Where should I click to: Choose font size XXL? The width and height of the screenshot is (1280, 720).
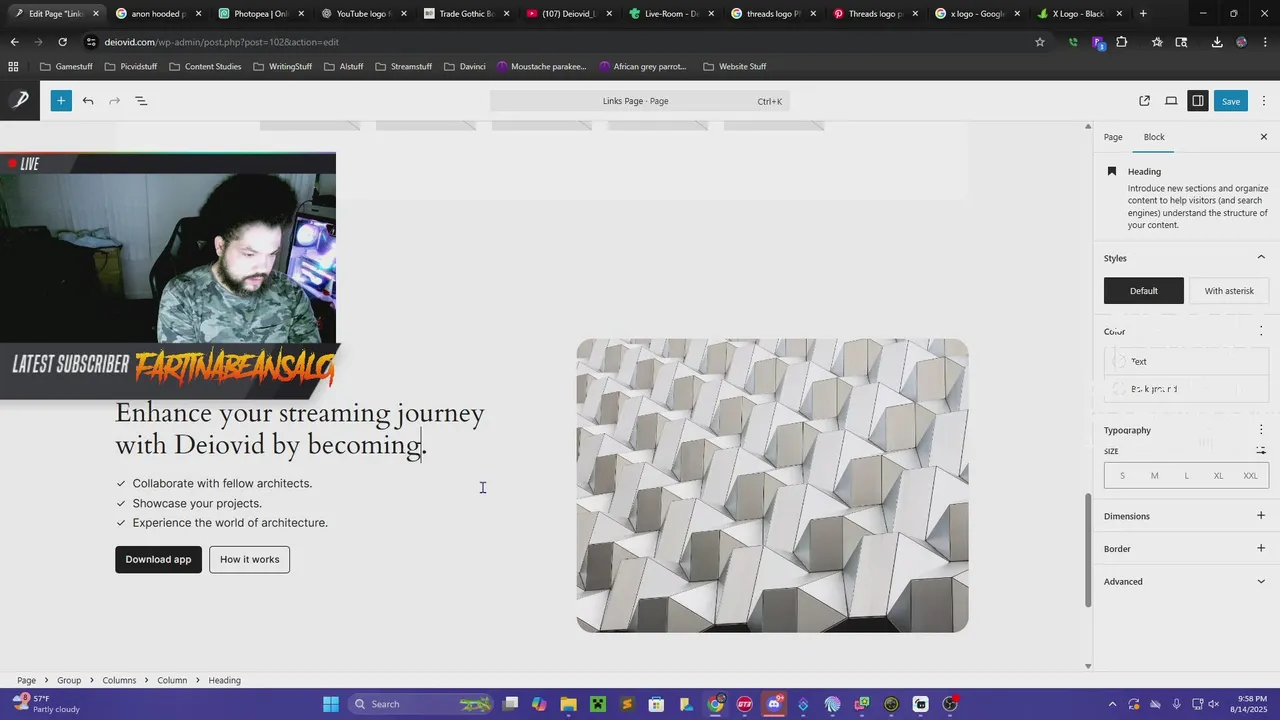coord(1250,476)
